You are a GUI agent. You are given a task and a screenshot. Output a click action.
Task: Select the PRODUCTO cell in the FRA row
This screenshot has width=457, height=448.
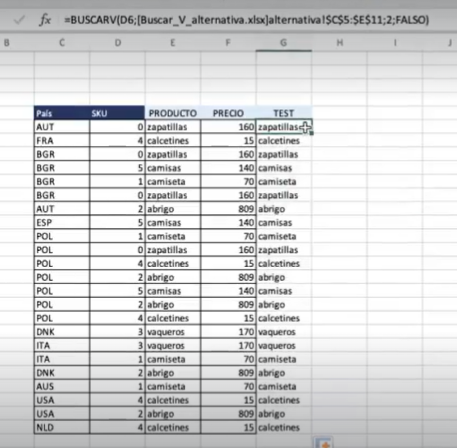click(x=173, y=141)
